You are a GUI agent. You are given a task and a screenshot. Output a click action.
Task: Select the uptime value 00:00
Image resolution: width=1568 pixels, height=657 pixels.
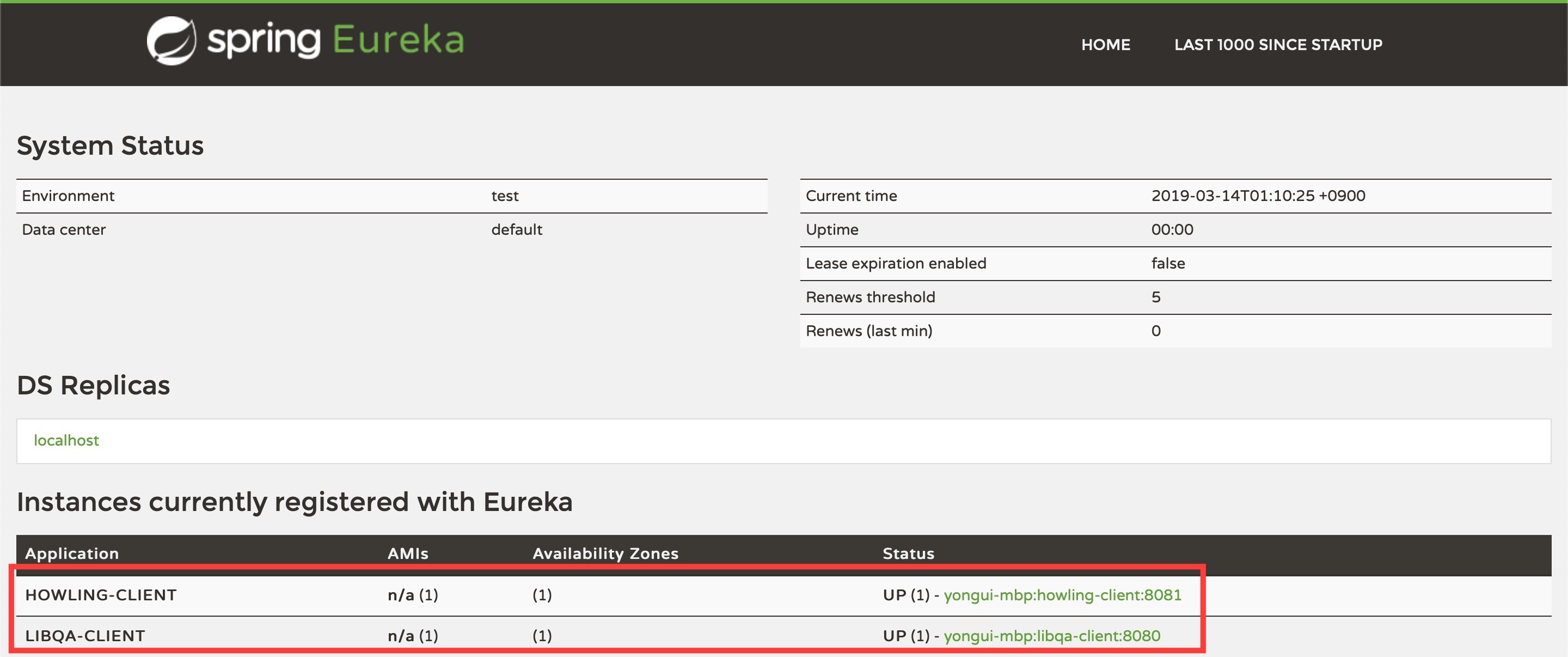tap(1172, 229)
